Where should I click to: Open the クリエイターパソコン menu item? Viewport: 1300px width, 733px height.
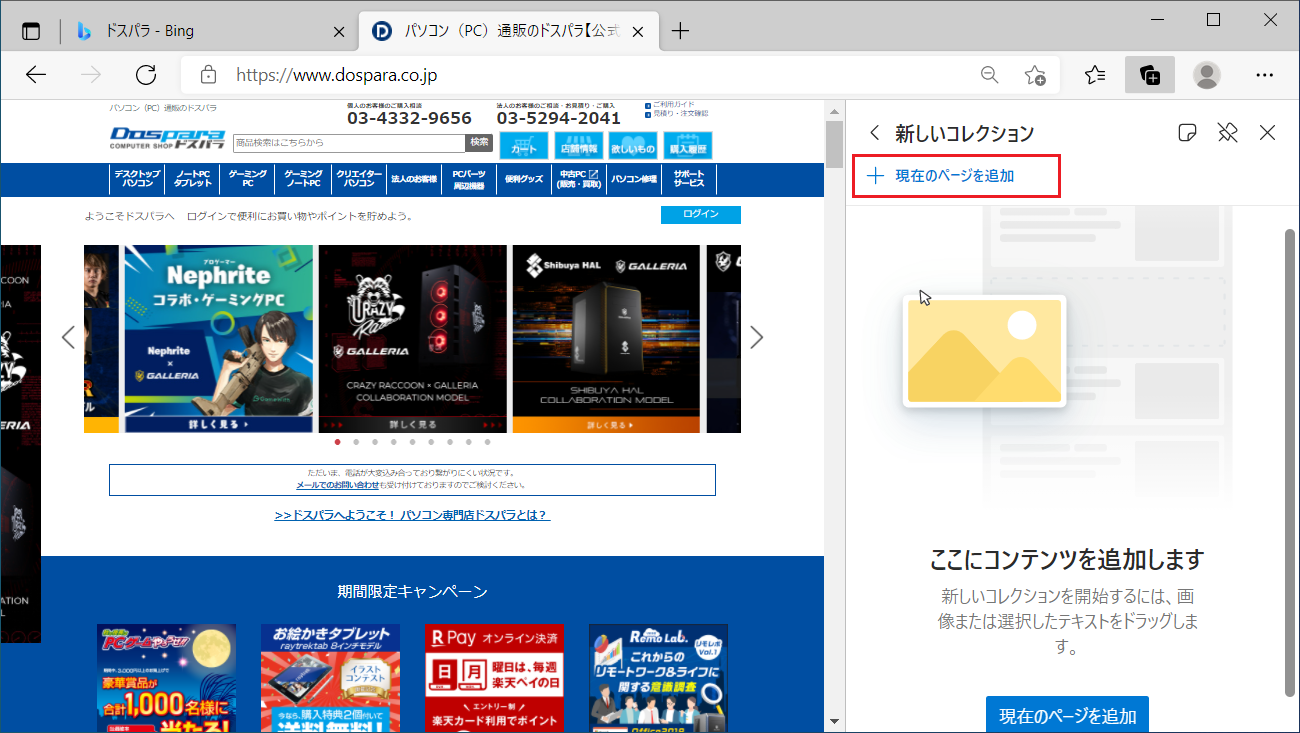[x=359, y=179]
